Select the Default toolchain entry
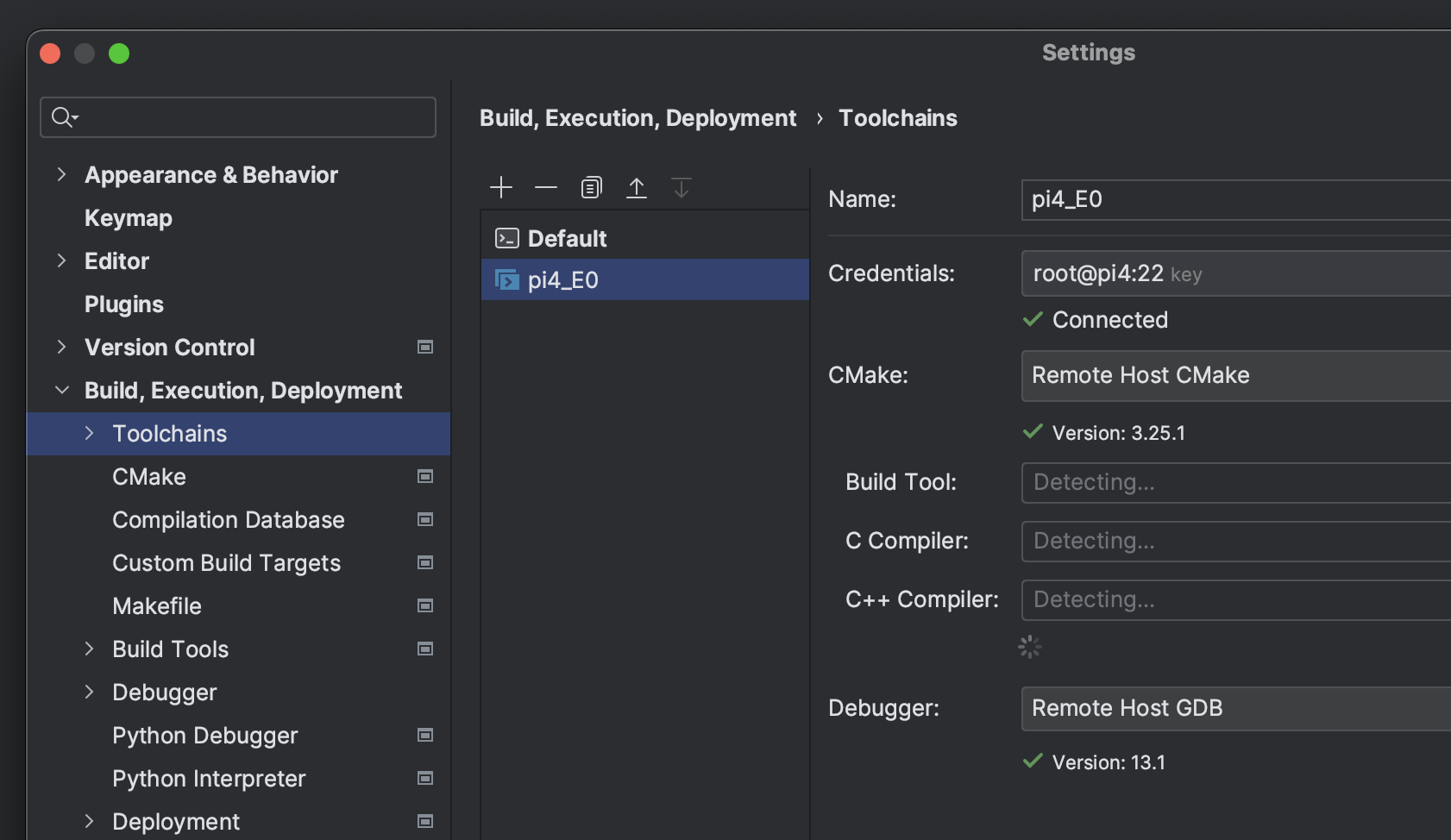Viewport: 1451px width, 840px height. pyautogui.click(x=645, y=238)
